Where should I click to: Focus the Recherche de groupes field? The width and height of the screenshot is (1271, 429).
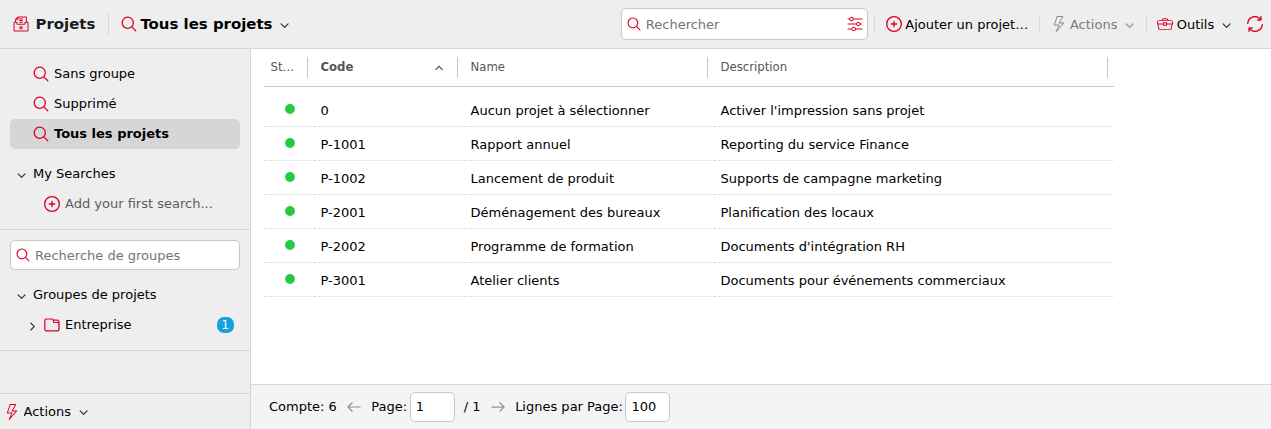(125, 255)
